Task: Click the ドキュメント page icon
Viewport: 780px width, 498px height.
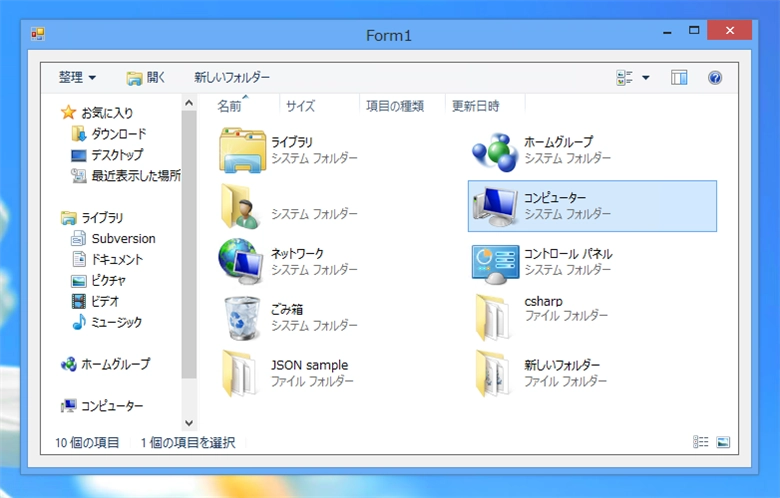Action: tap(79, 259)
